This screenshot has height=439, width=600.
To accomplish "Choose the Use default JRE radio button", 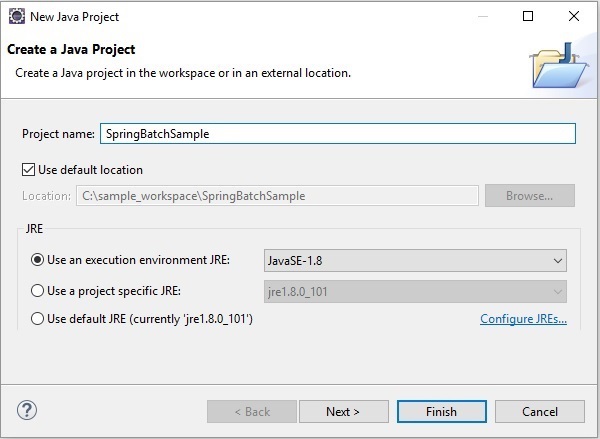I will click(x=38, y=319).
